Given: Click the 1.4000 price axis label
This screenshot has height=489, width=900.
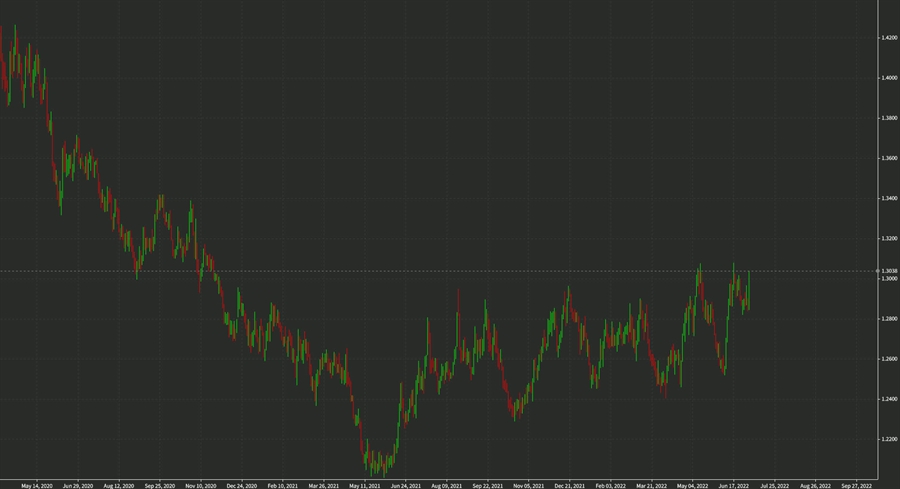Looking at the screenshot, I should (x=889, y=78).
